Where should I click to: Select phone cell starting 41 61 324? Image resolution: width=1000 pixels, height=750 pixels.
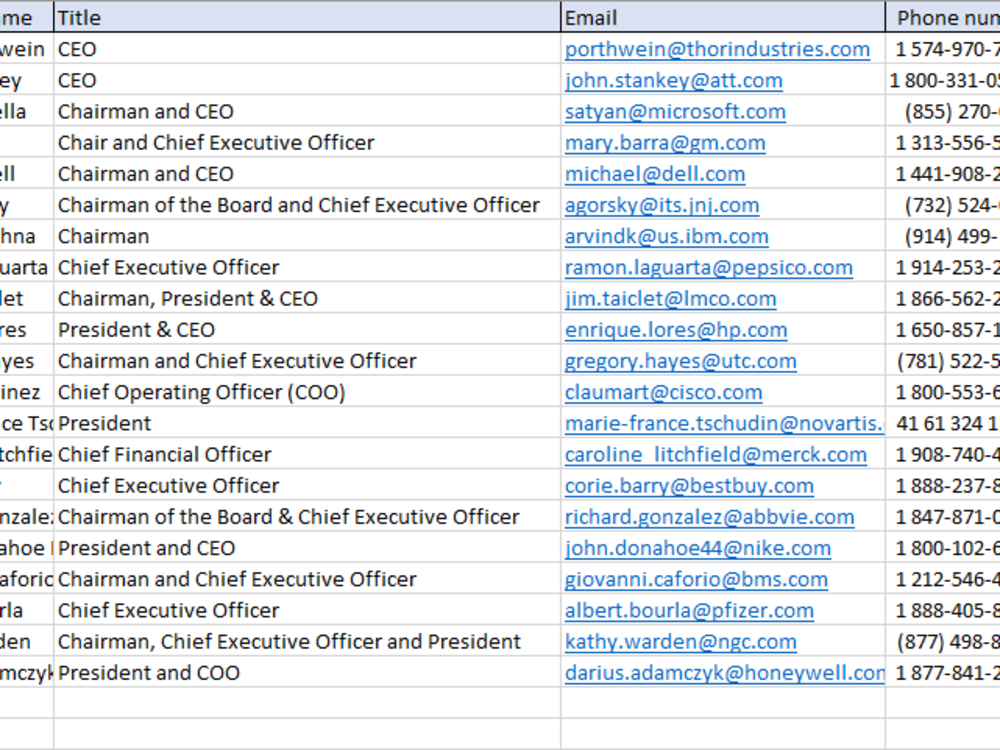tap(943, 423)
